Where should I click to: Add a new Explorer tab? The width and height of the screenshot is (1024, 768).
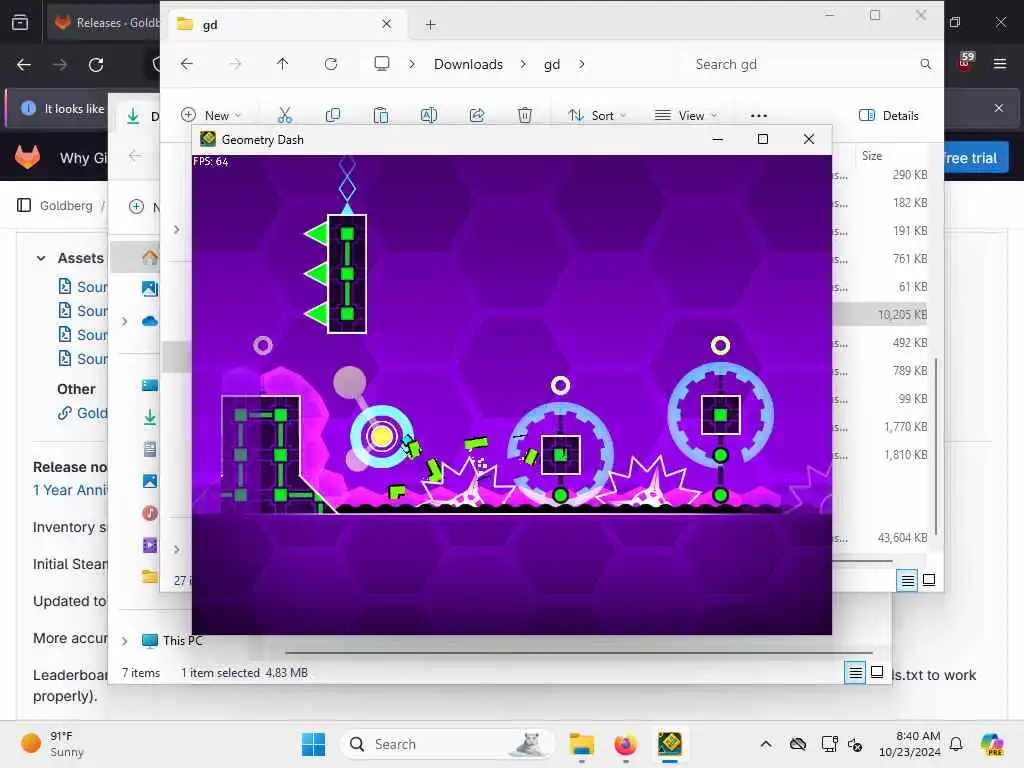click(430, 25)
